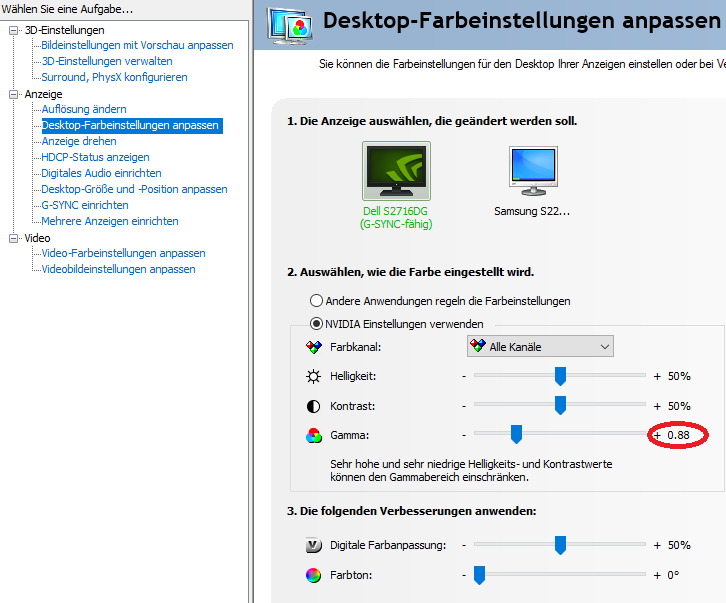
Task: Click the minus sign next to Helligkeit
Action: click(463, 377)
